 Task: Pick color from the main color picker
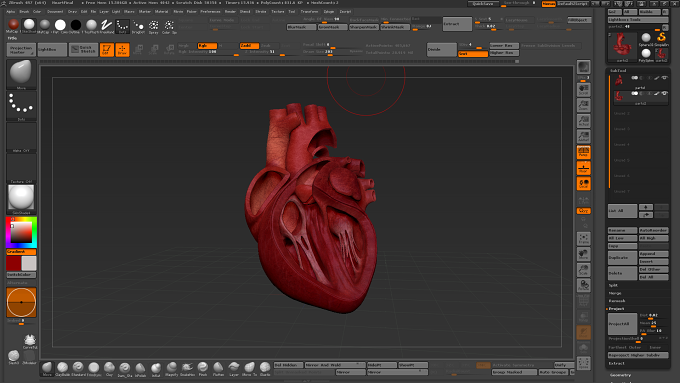[x=21, y=233]
